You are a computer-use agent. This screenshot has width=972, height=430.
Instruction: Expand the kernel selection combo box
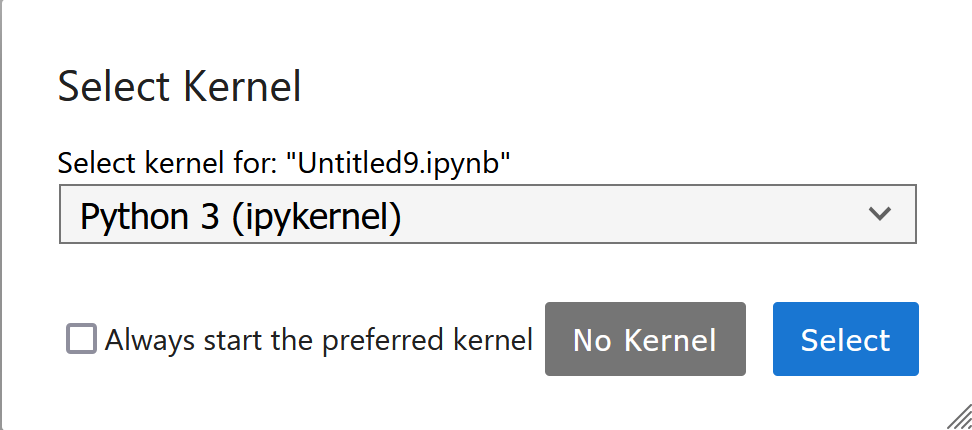coord(488,214)
